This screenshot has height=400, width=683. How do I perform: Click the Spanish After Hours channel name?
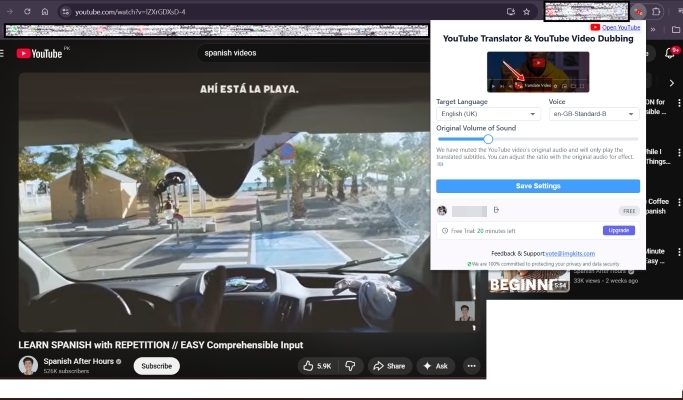(x=78, y=361)
